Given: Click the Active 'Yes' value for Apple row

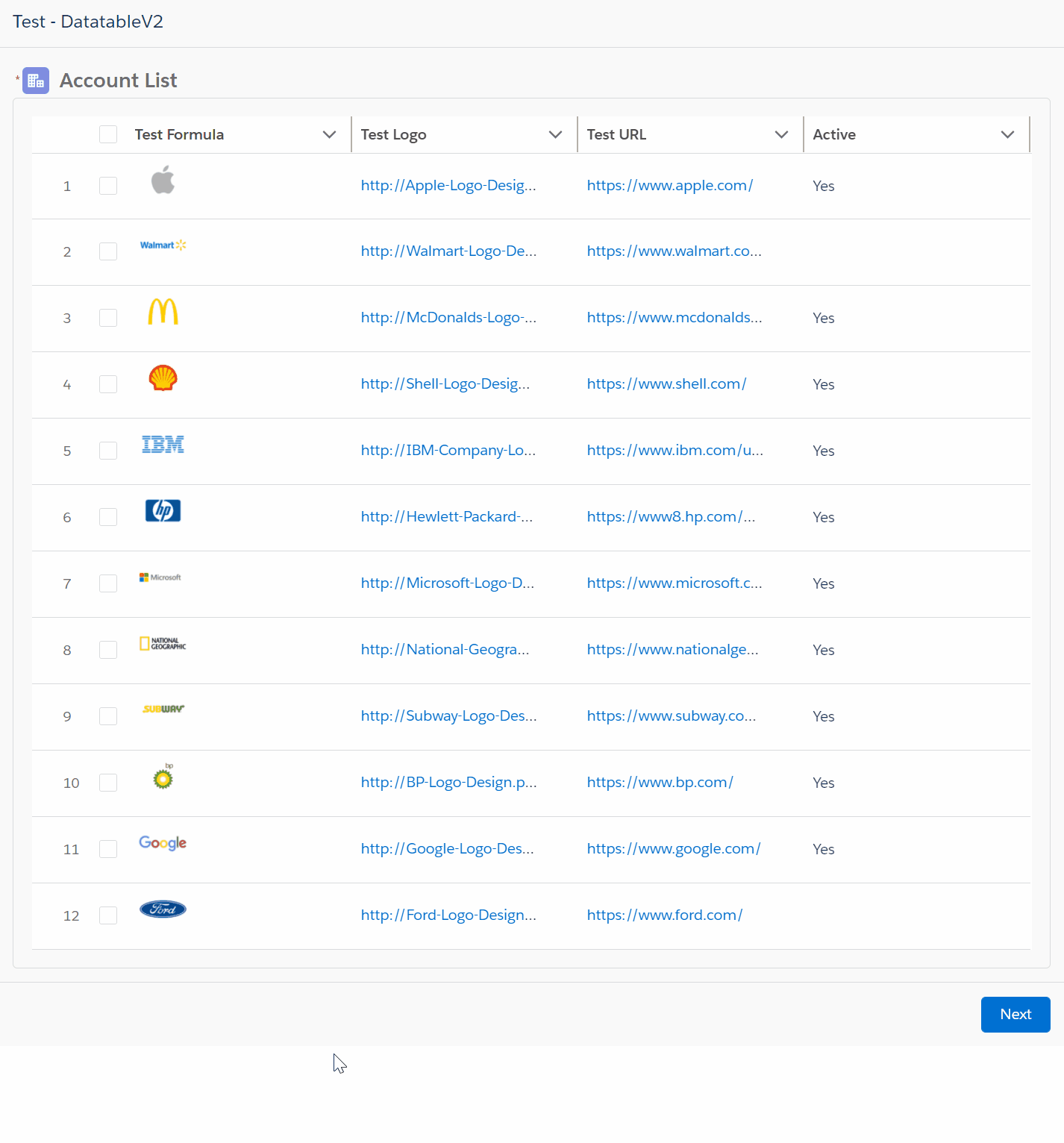Looking at the screenshot, I should [824, 186].
